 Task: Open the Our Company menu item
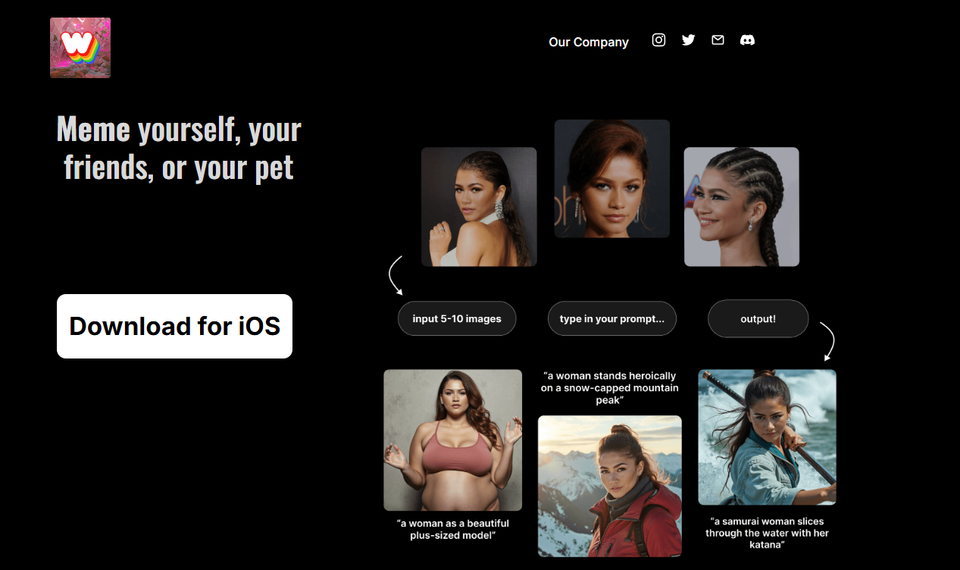tap(588, 42)
